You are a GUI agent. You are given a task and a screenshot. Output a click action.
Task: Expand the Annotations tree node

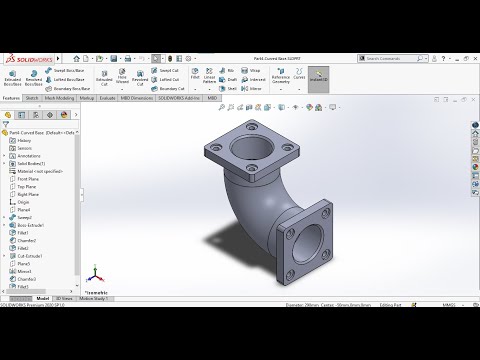pyautogui.click(x=4, y=156)
